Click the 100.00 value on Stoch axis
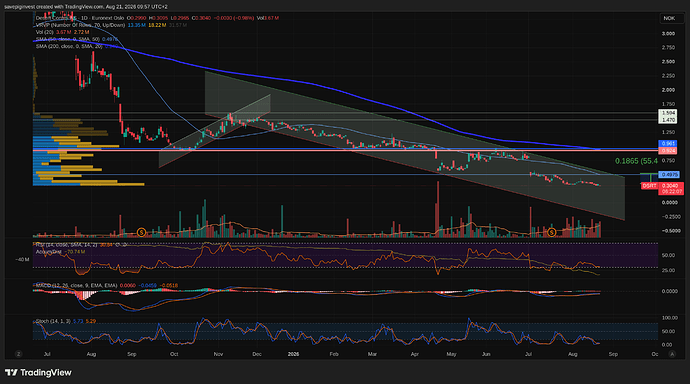This screenshot has height=384, width=690. click(669, 318)
